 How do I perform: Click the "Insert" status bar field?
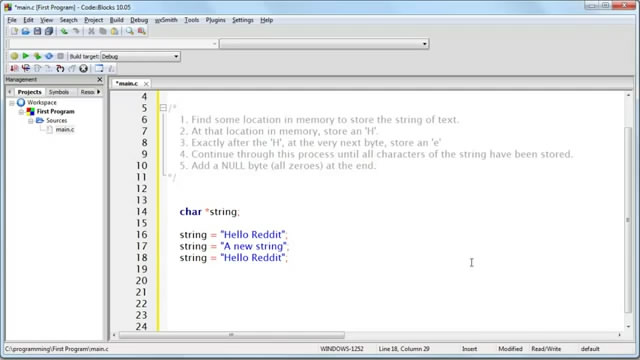pyautogui.click(x=469, y=349)
